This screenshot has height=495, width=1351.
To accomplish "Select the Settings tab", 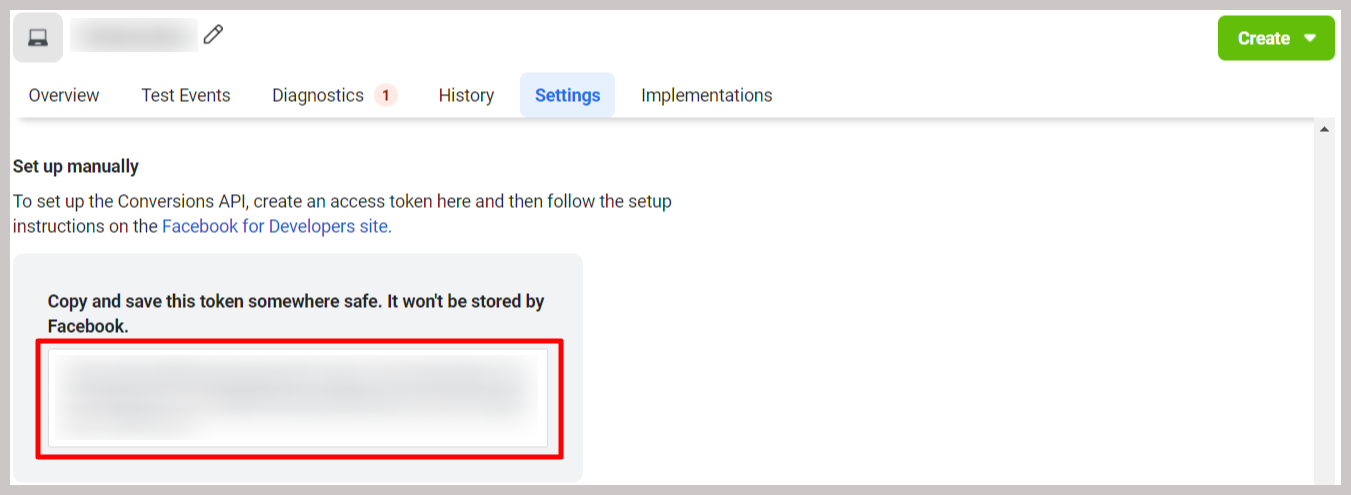I will pyautogui.click(x=567, y=95).
